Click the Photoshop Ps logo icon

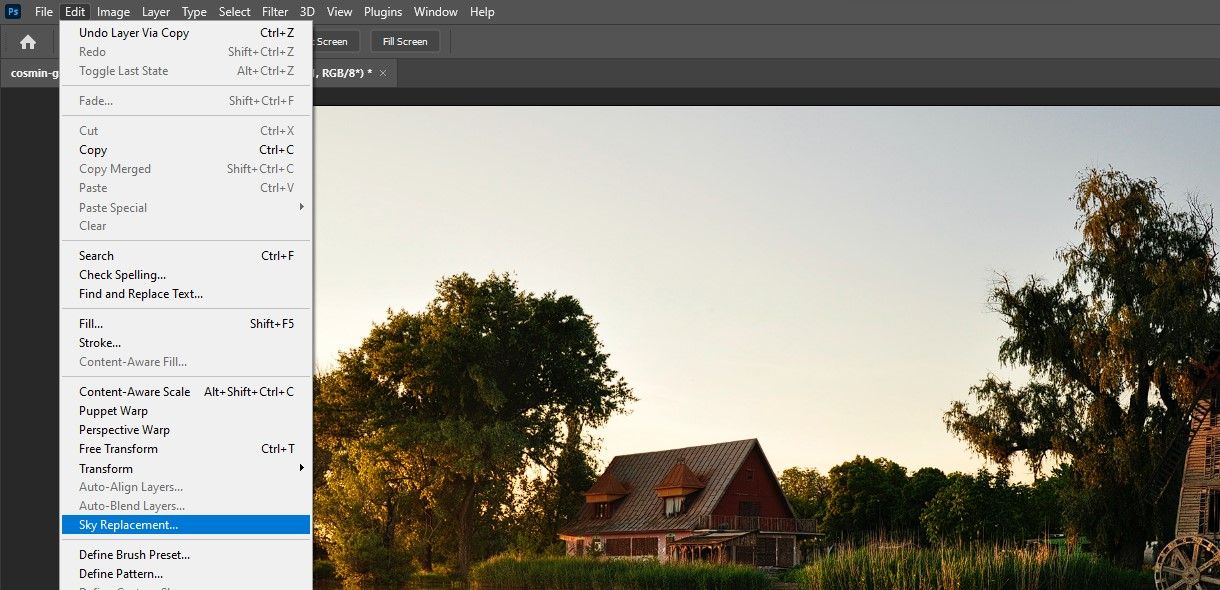pyautogui.click(x=14, y=12)
